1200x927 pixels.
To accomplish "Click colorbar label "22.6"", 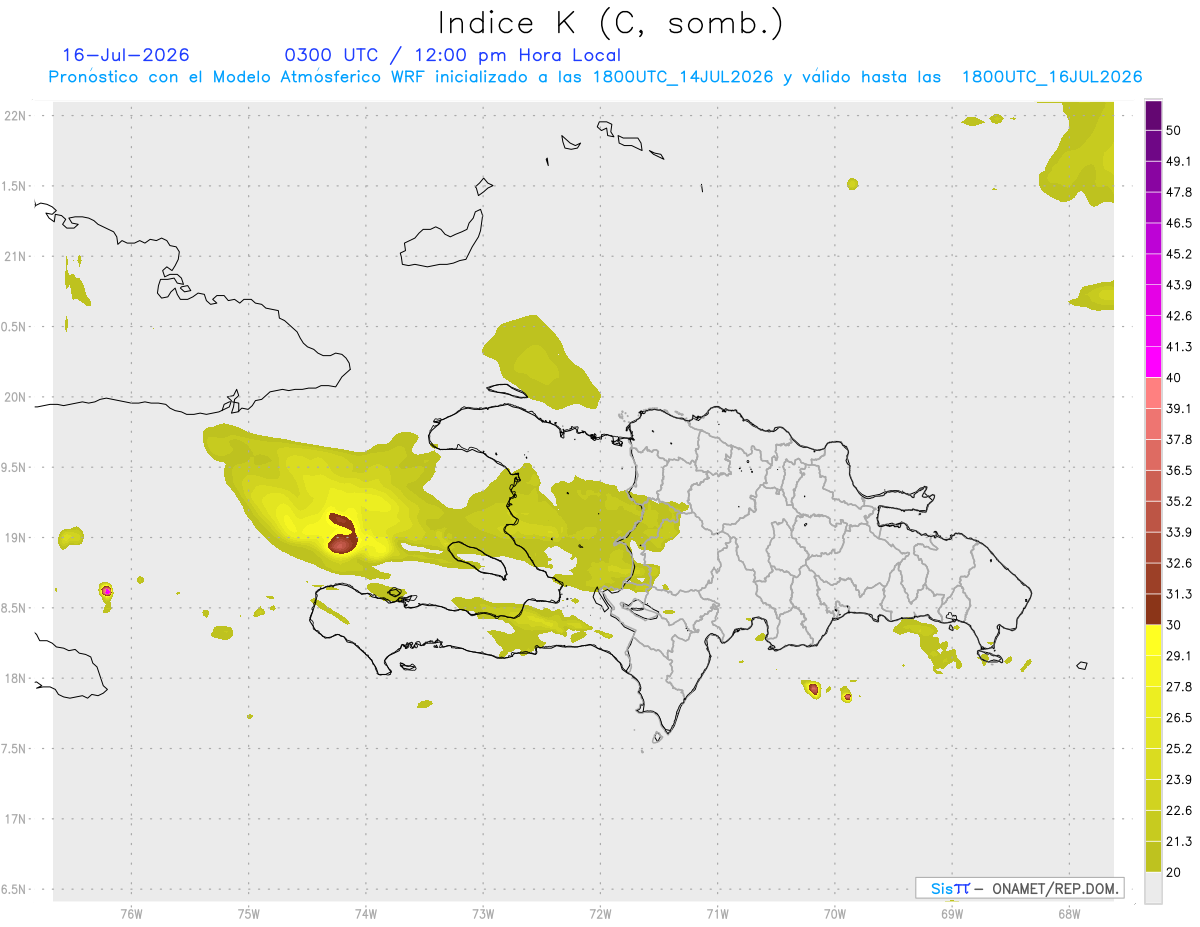I will coord(1179,810).
